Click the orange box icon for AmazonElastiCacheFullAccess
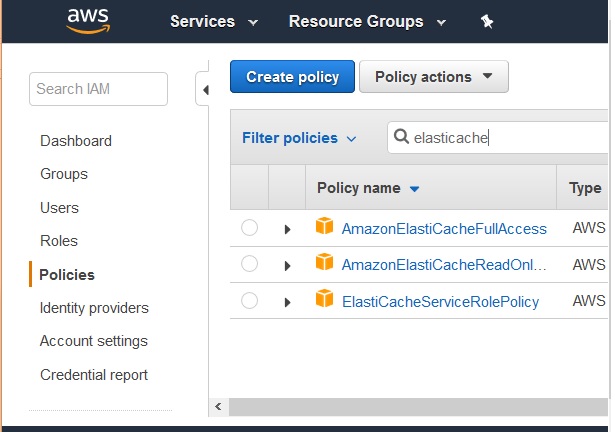 [x=324, y=227]
